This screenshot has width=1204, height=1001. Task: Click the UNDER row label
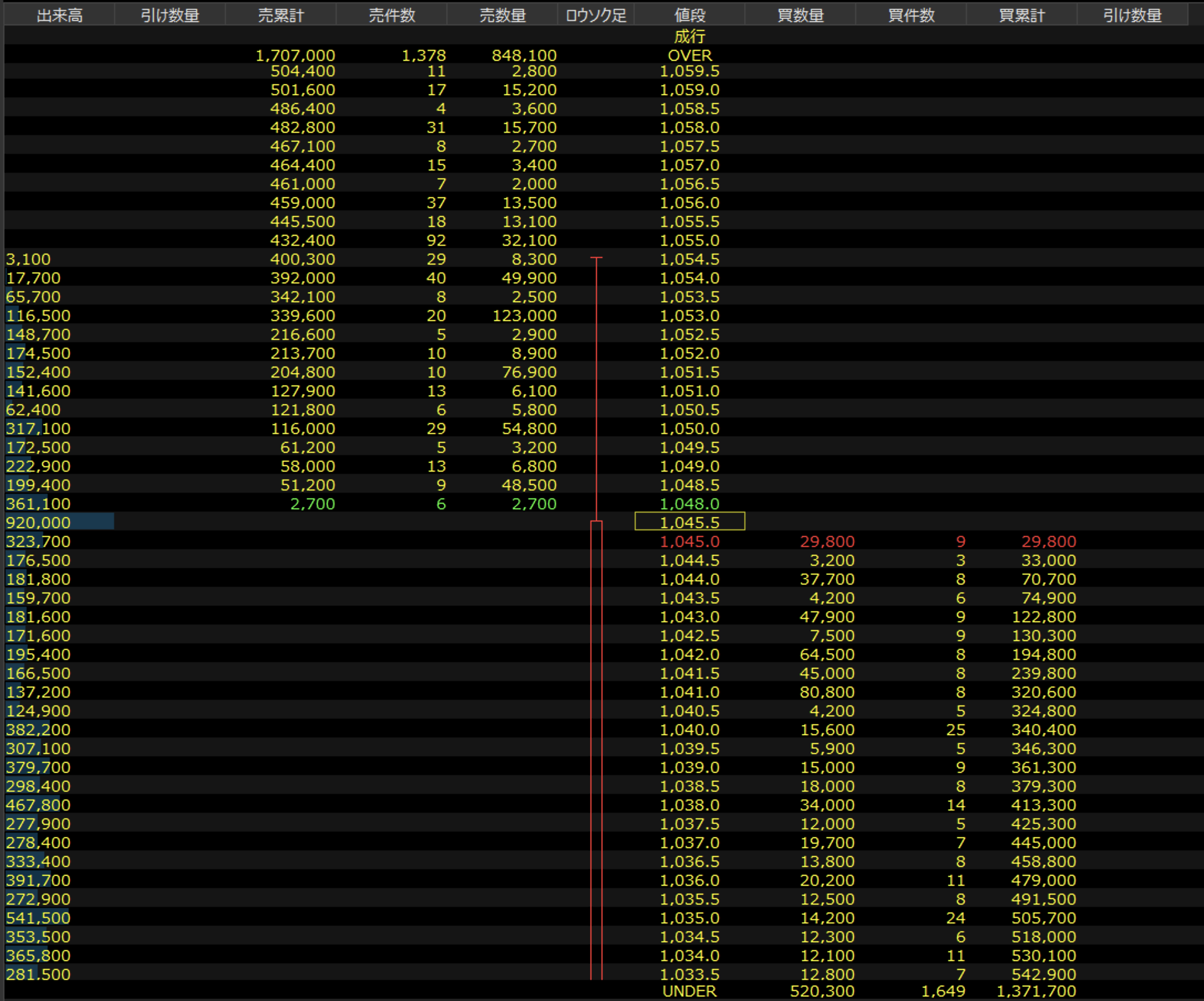coord(689,991)
